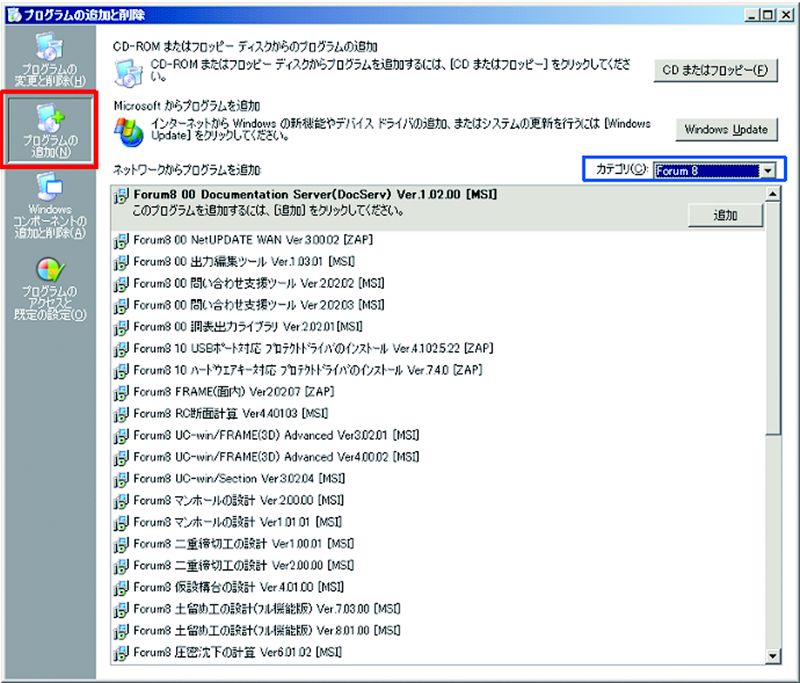Click the icon beside マンホールの設計 Ver.2.00.00
The width and height of the screenshot is (800, 683).
121,501
